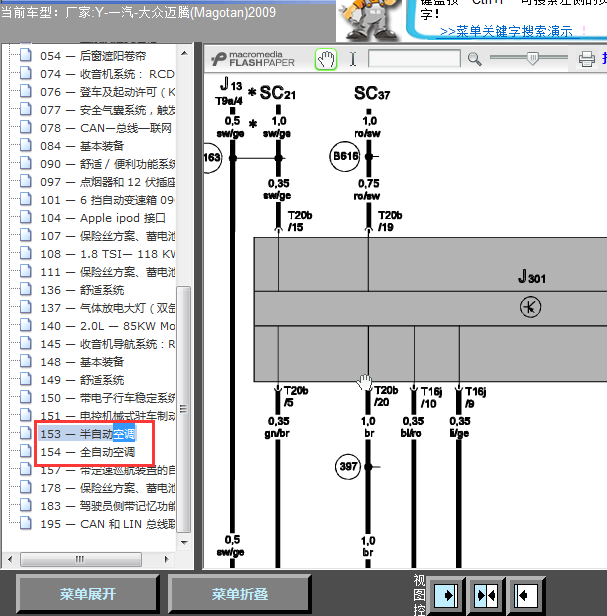This screenshot has width=607, height=616.
Task: Open tree item 145 收音机导航系统
Action: (x=107, y=344)
